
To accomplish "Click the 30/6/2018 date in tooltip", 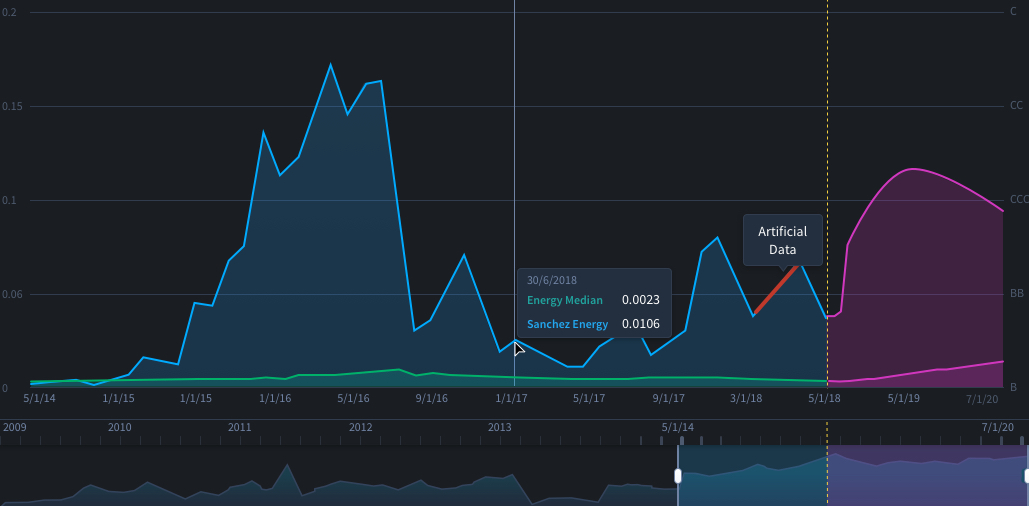I will (x=551, y=280).
